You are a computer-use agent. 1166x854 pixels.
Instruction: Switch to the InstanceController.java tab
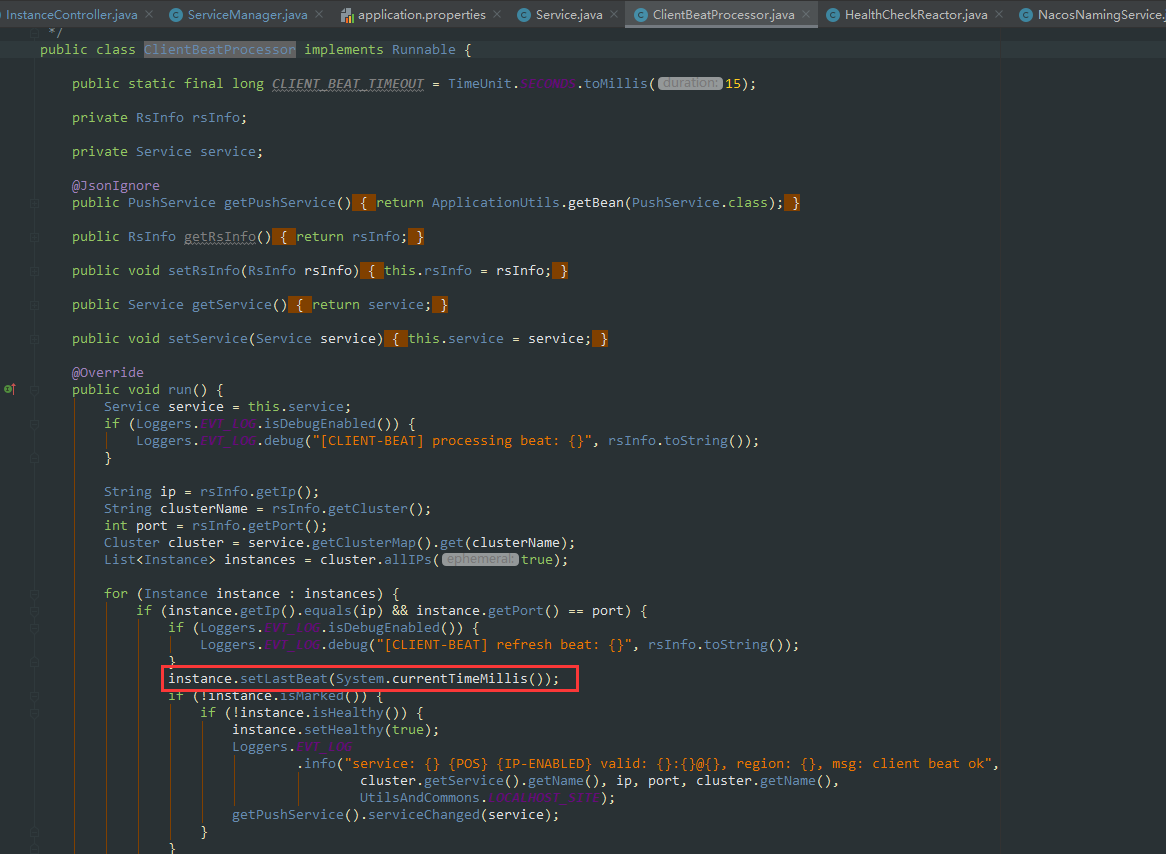[71, 15]
